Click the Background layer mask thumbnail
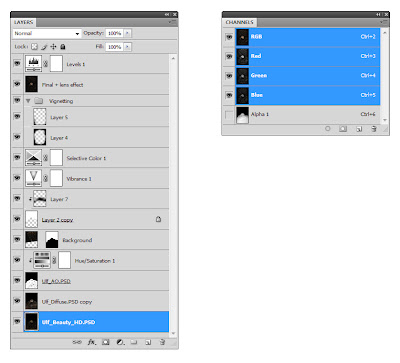 [52, 240]
